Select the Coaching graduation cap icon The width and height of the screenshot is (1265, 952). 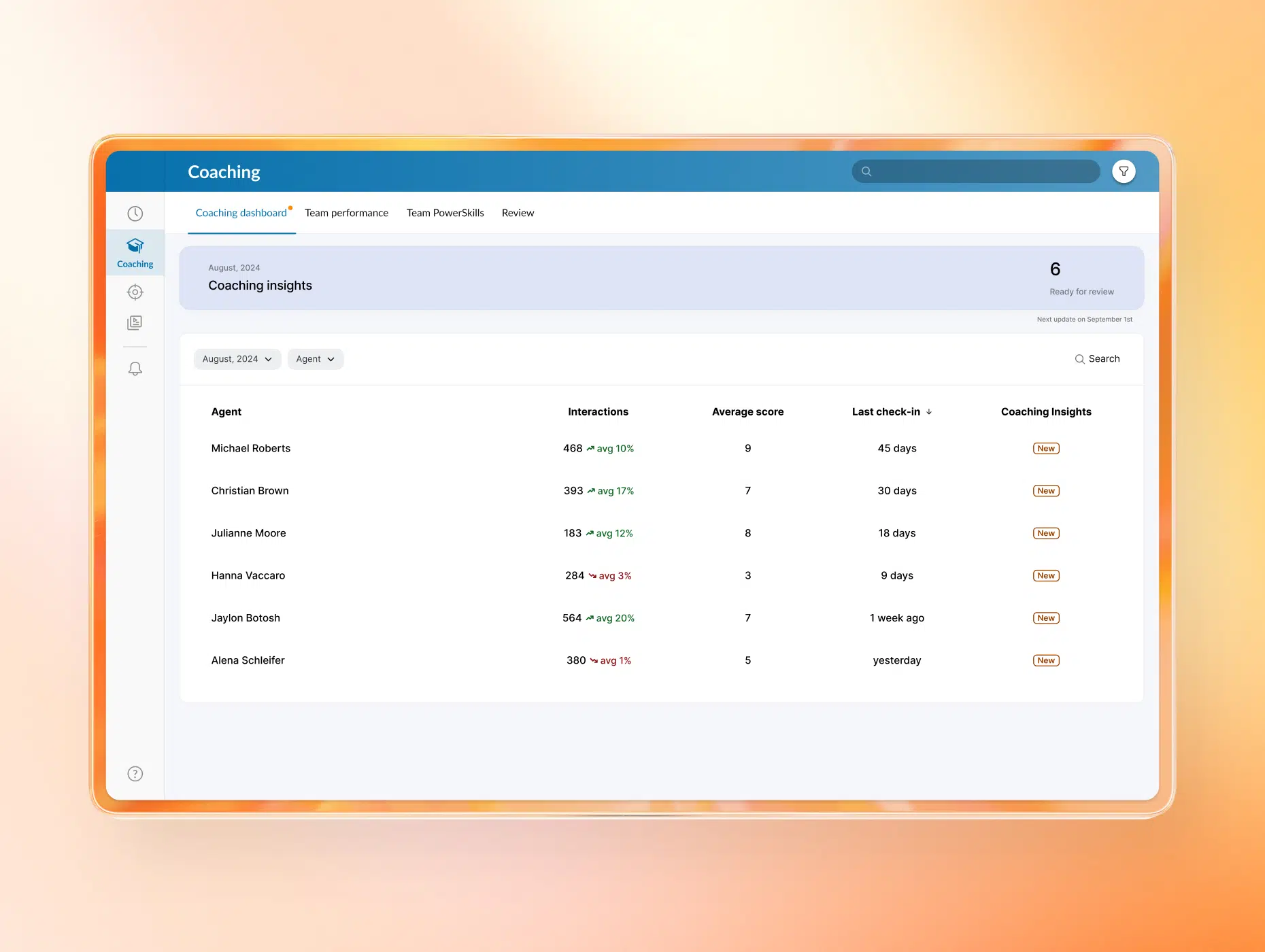point(135,245)
